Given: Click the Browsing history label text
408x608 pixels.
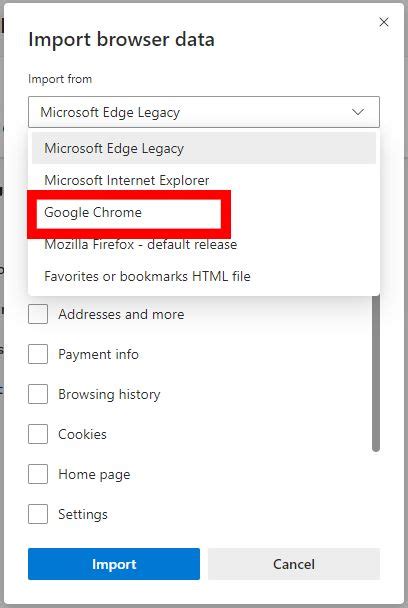Looking at the screenshot, I should (x=109, y=394).
